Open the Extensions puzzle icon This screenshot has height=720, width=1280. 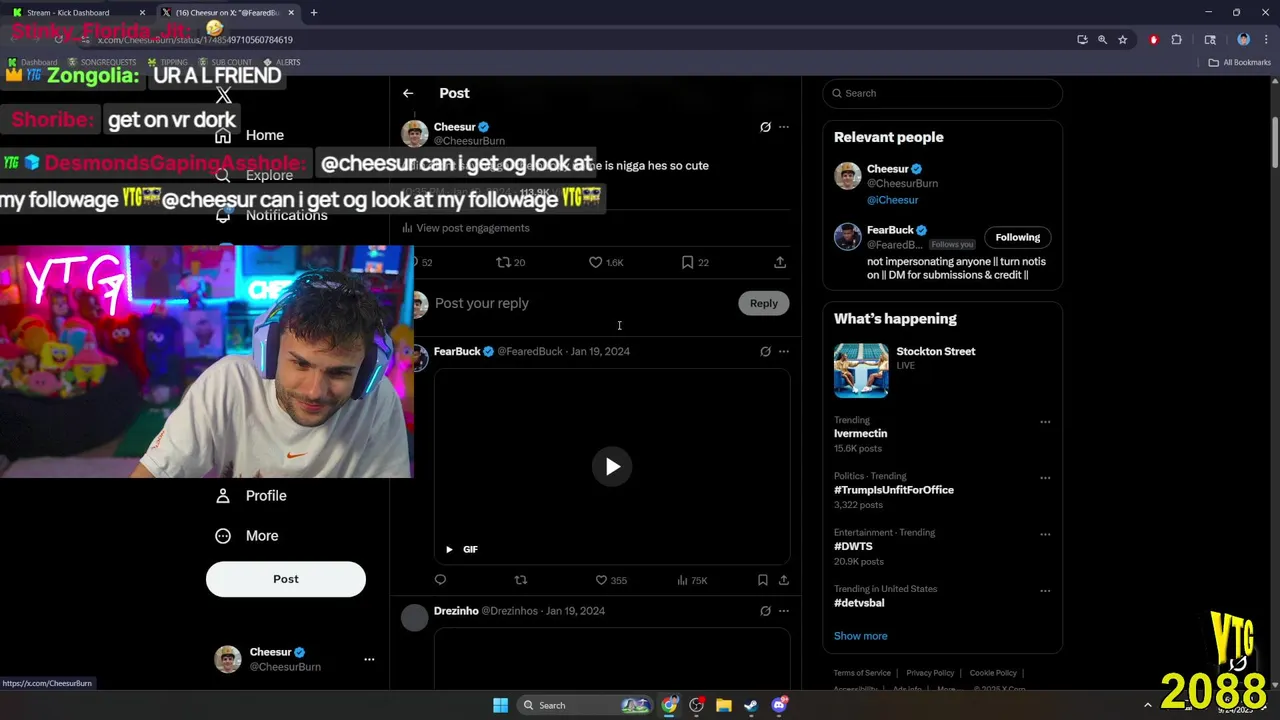1176,40
